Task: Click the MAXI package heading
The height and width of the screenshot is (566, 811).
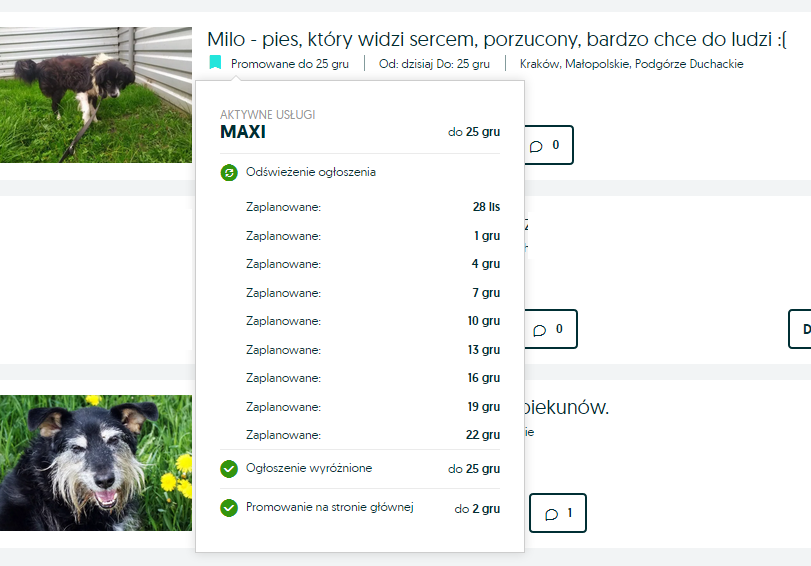Action: pos(243,132)
